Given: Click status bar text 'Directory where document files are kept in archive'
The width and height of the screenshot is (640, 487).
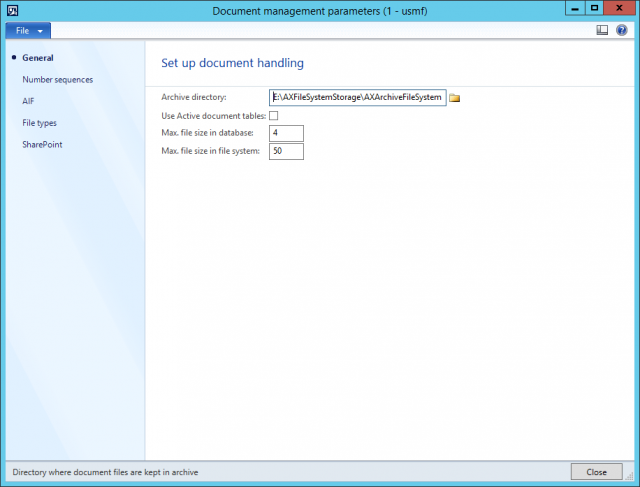Looking at the screenshot, I should click(105, 472).
